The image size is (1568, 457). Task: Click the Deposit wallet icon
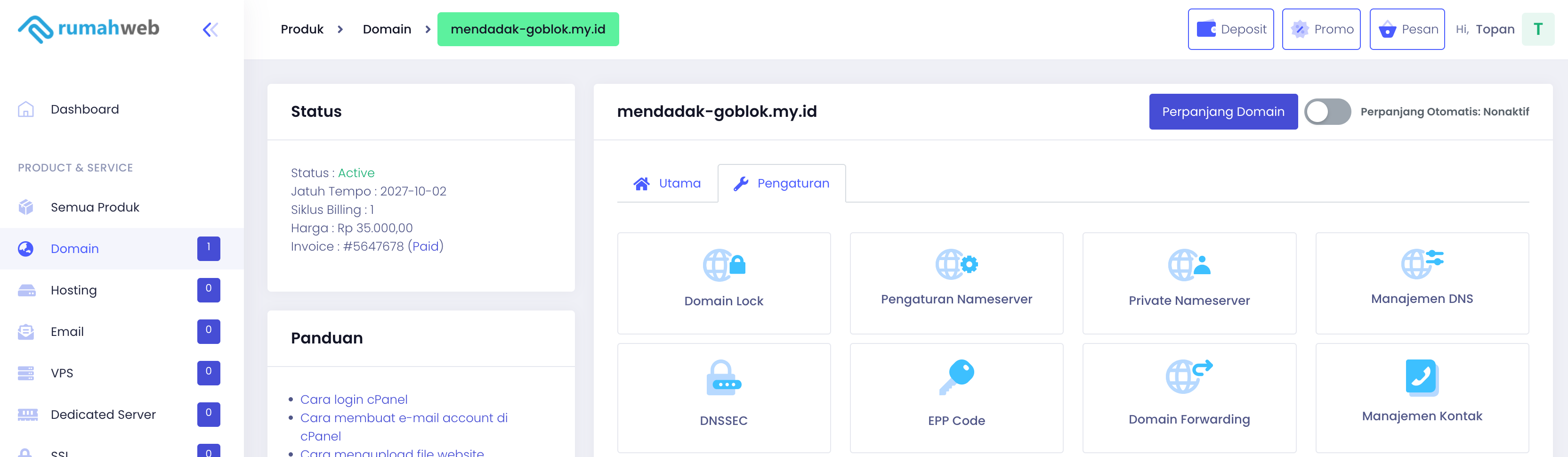pyautogui.click(x=1206, y=29)
